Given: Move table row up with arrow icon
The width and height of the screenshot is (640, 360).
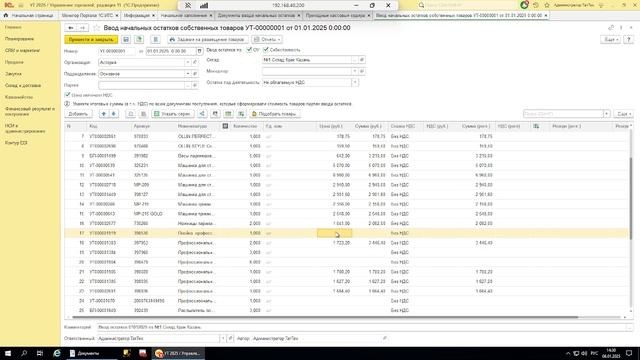Looking at the screenshot, I should coord(104,114).
